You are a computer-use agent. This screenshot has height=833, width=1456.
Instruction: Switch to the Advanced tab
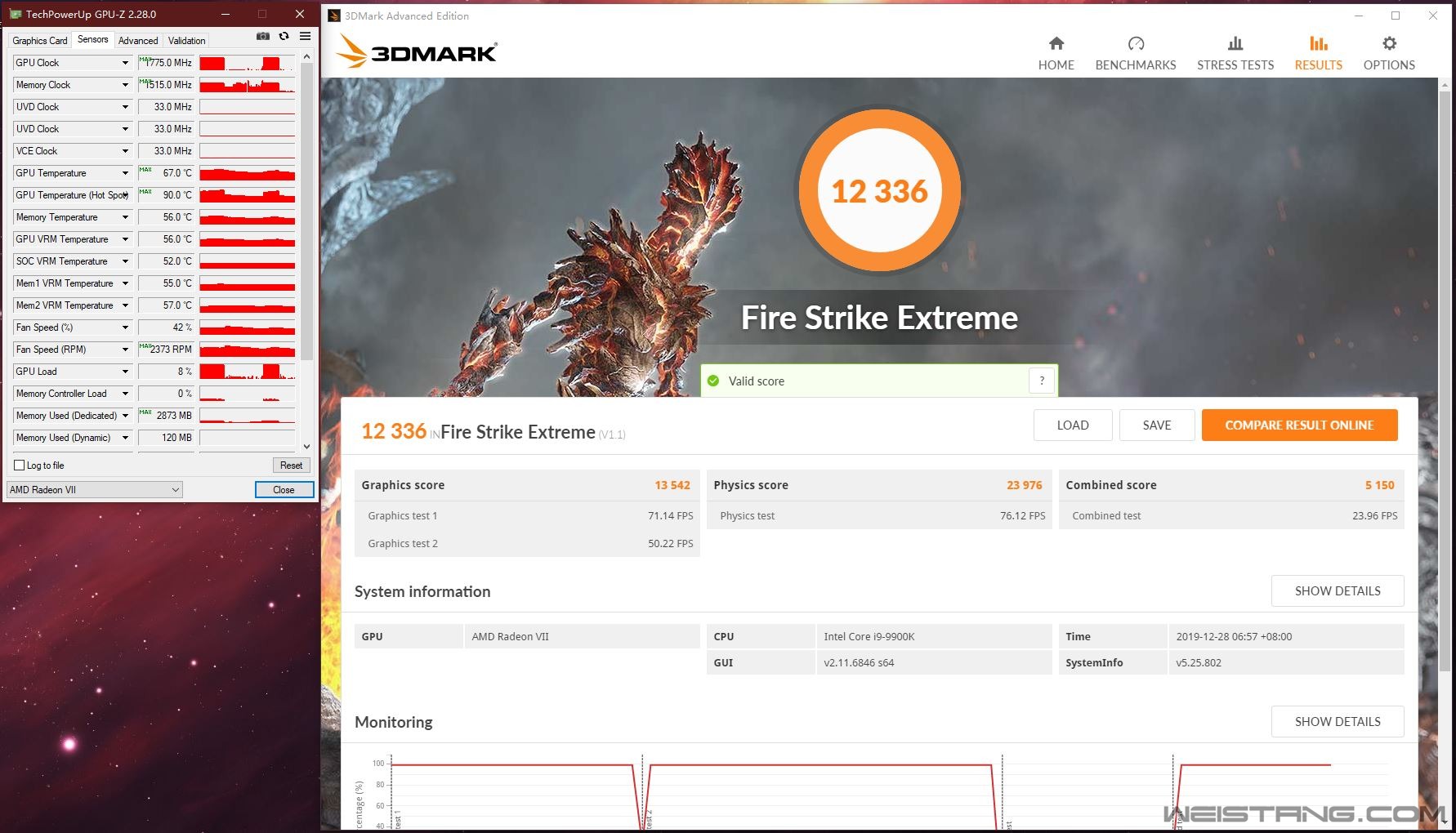pyautogui.click(x=138, y=41)
